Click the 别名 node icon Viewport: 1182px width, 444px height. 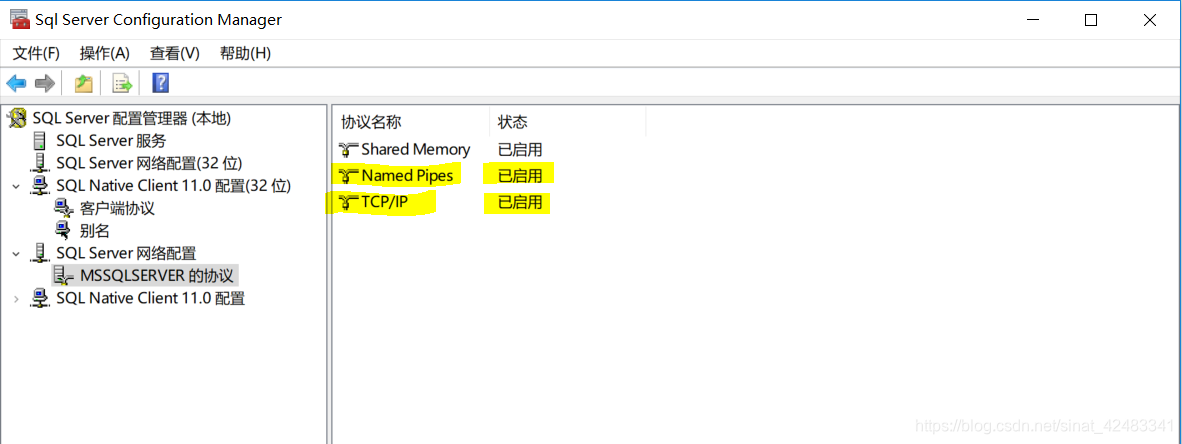pos(64,231)
